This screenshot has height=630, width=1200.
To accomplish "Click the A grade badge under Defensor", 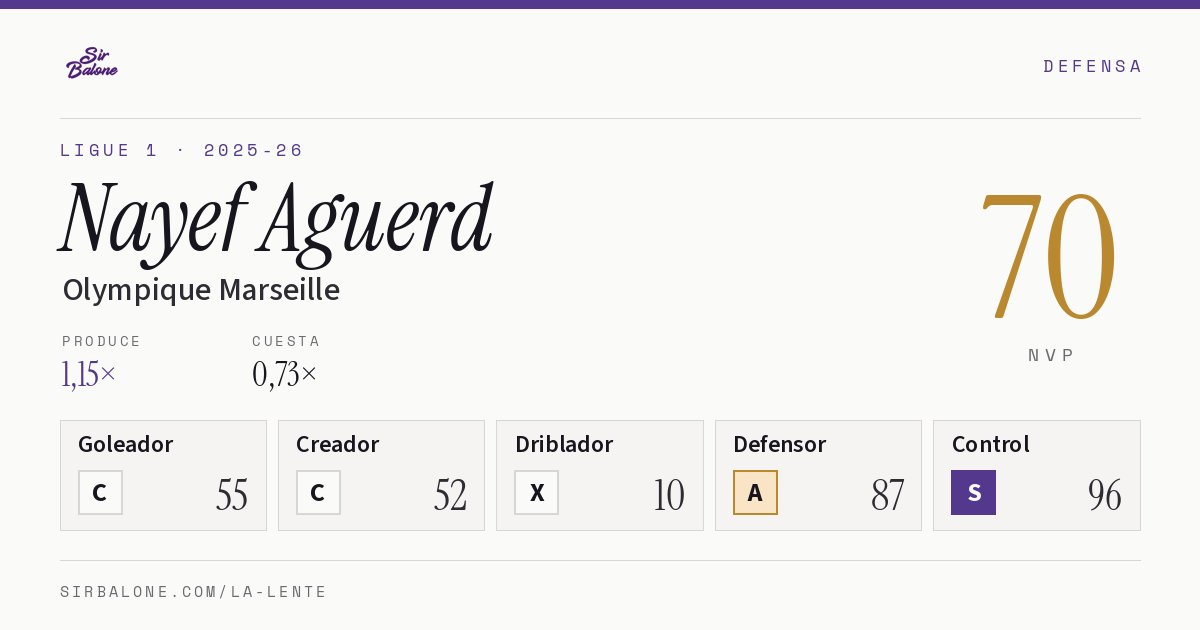I will (x=755, y=492).
